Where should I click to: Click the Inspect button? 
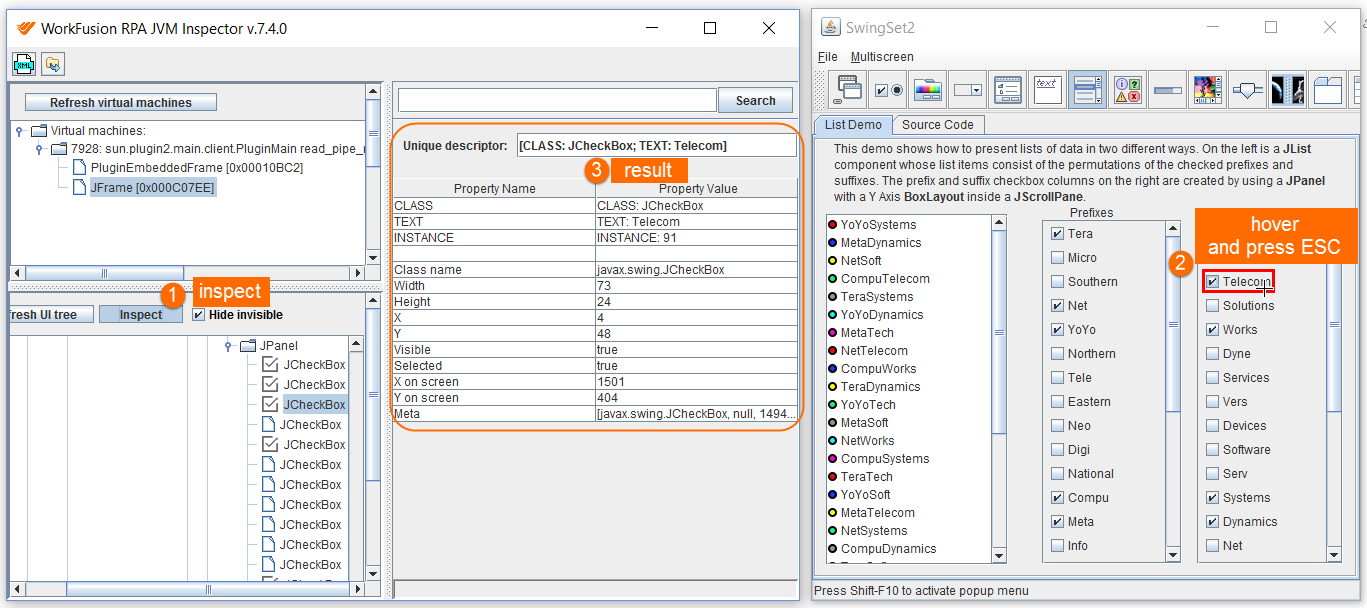140,315
